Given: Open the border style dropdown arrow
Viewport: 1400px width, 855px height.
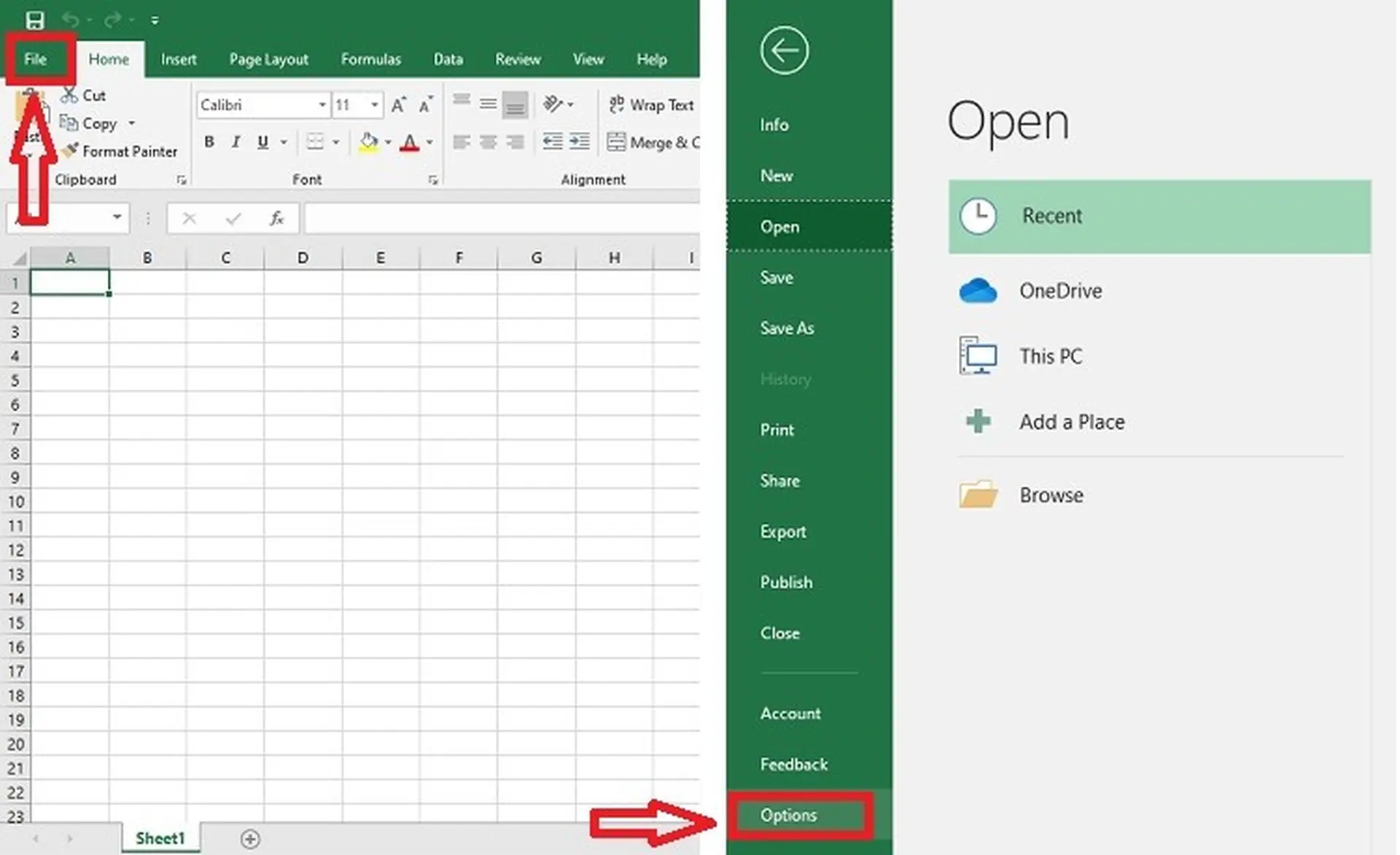Looking at the screenshot, I should point(335,142).
